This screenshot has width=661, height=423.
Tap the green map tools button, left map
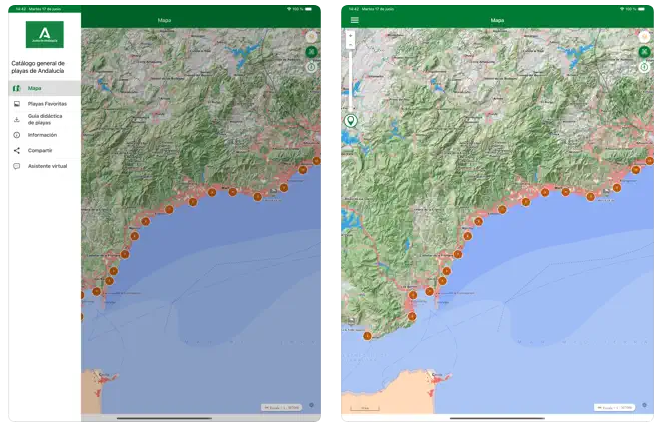[311, 52]
